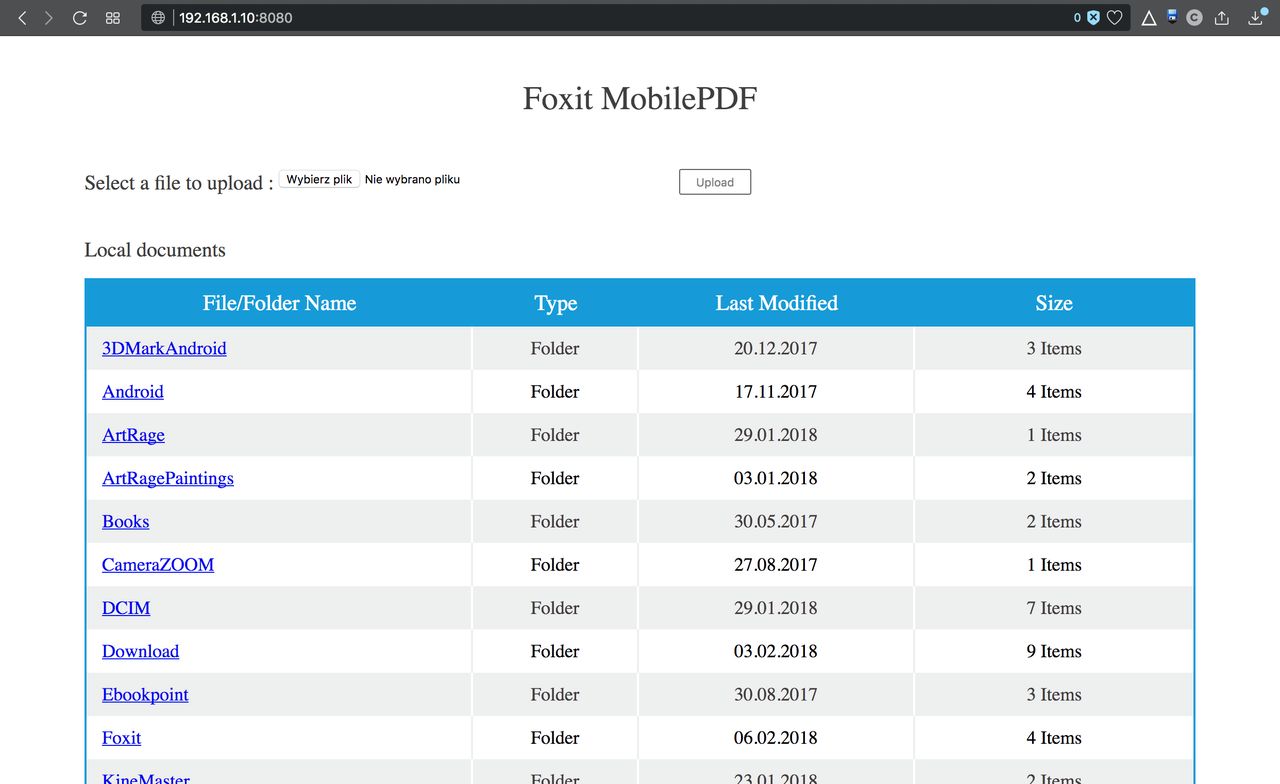Open the Ebookpoint folder link

(x=145, y=694)
